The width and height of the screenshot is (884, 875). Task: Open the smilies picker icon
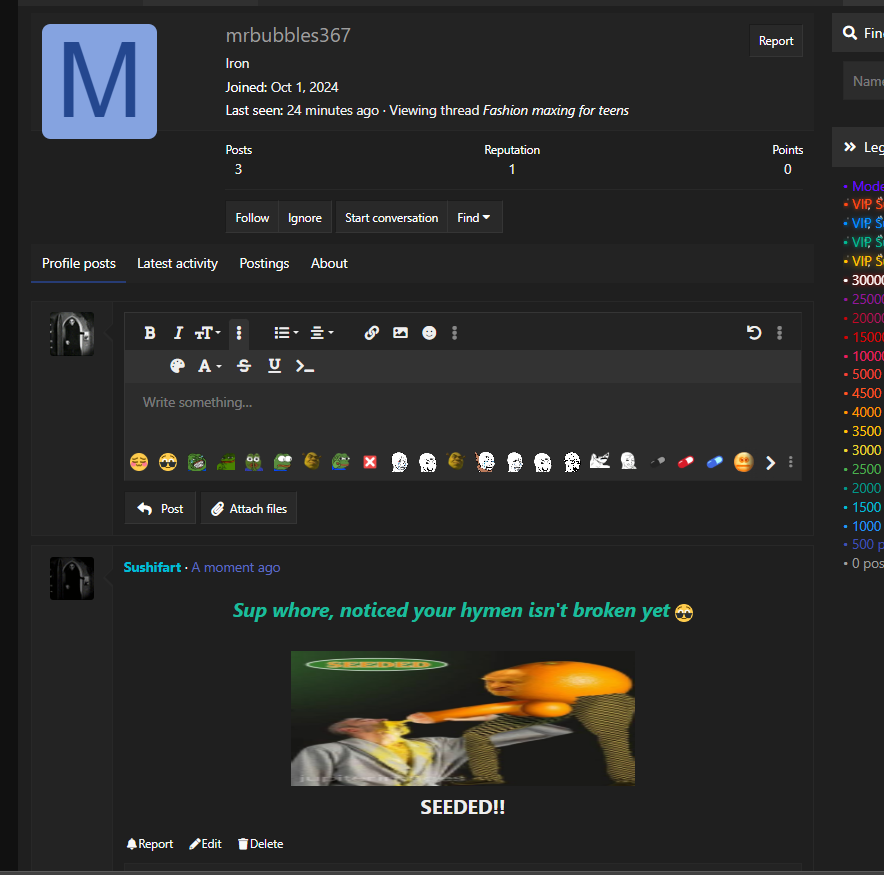click(x=429, y=333)
